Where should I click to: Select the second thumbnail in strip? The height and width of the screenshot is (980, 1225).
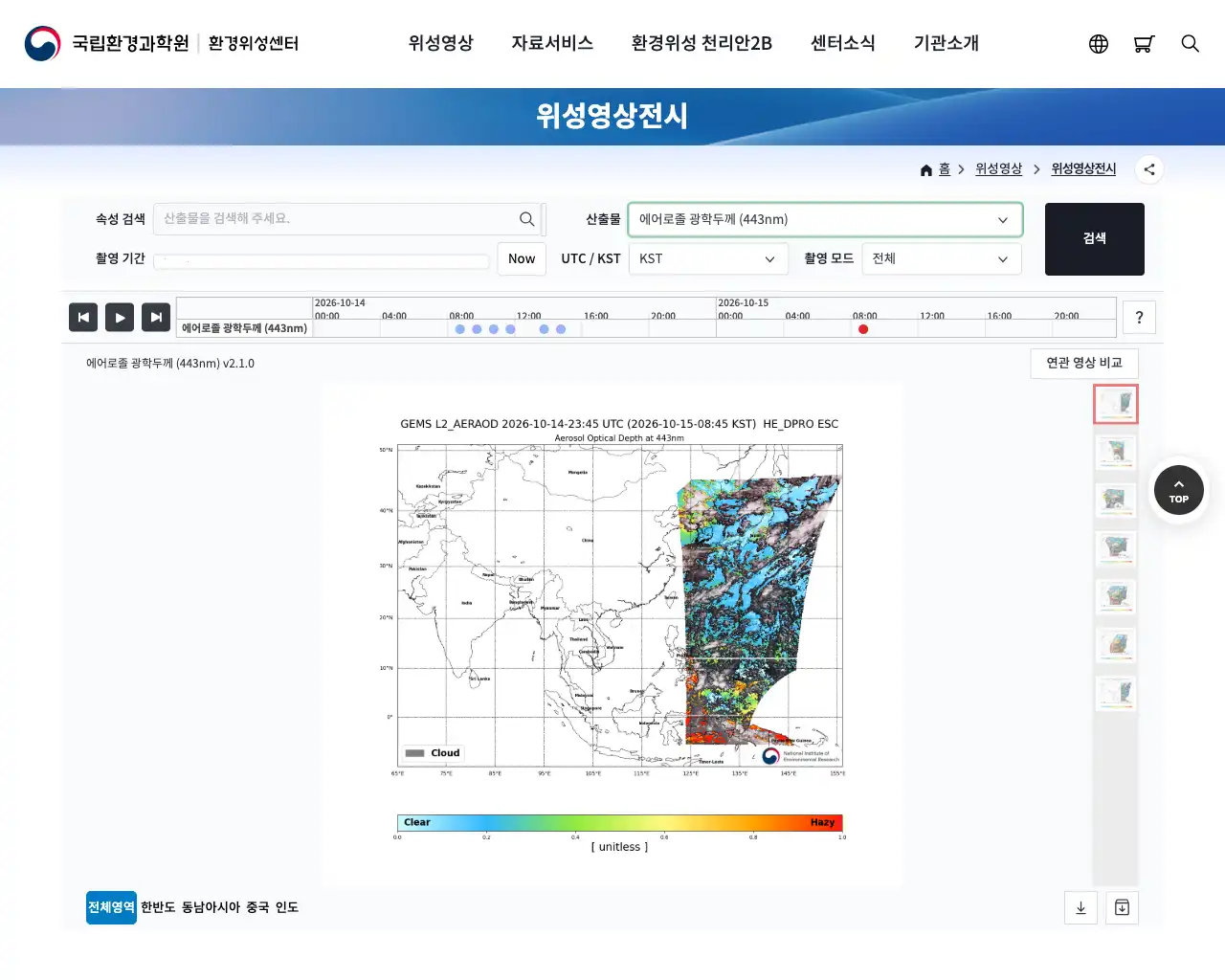[x=1116, y=452]
